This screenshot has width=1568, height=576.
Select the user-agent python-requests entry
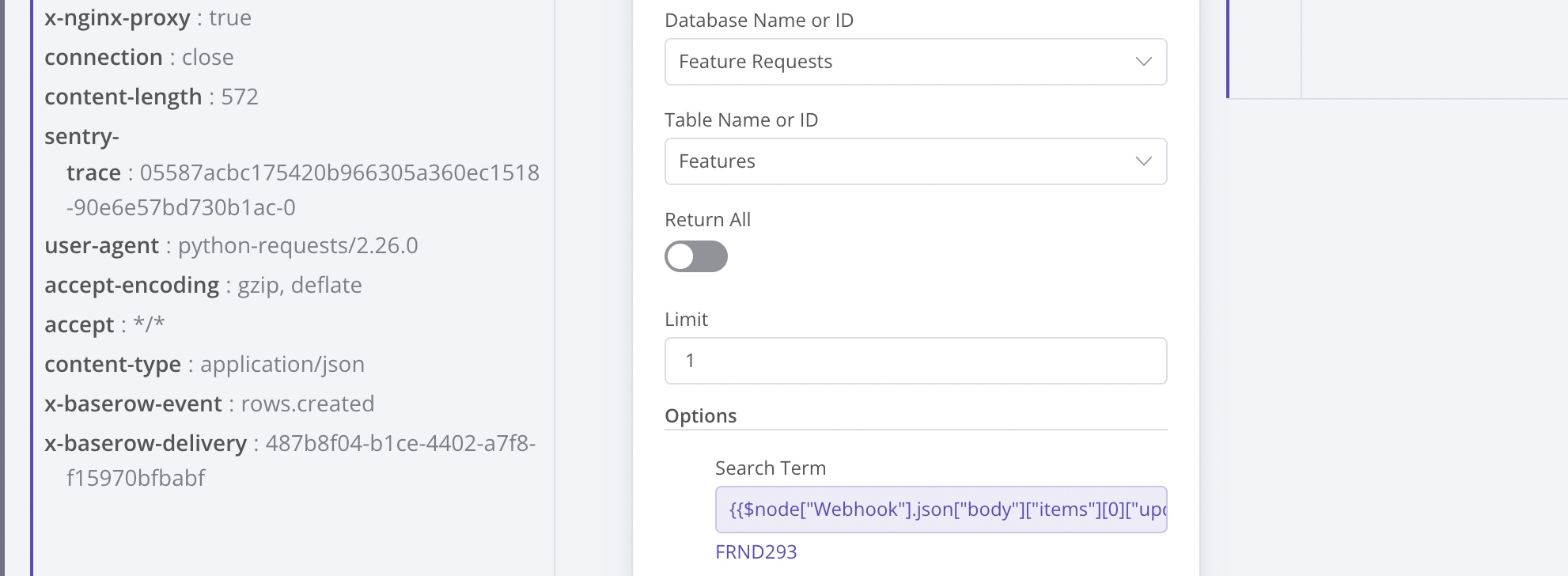coord(231,245)
